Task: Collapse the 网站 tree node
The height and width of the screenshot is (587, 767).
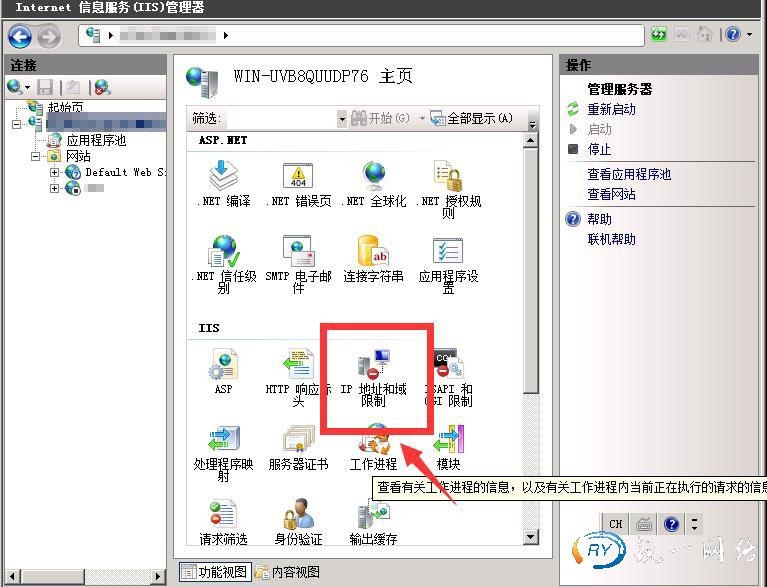Action: (37, 157)
